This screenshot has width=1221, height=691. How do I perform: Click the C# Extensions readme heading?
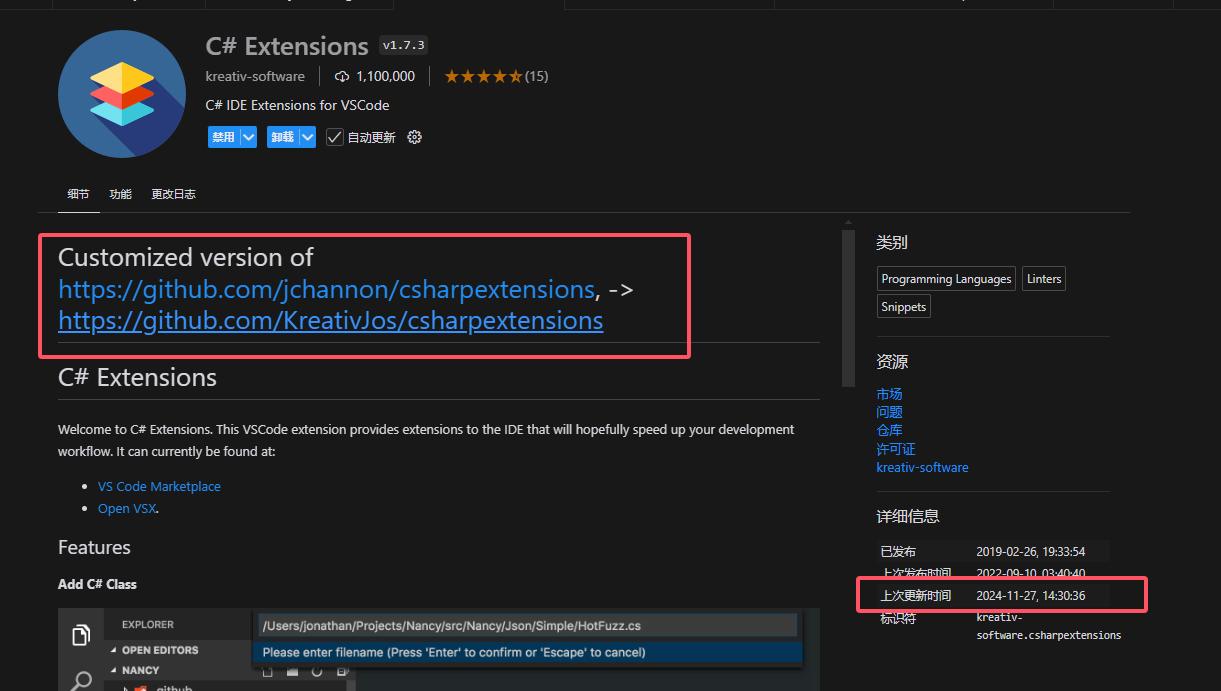pos(137,377)
